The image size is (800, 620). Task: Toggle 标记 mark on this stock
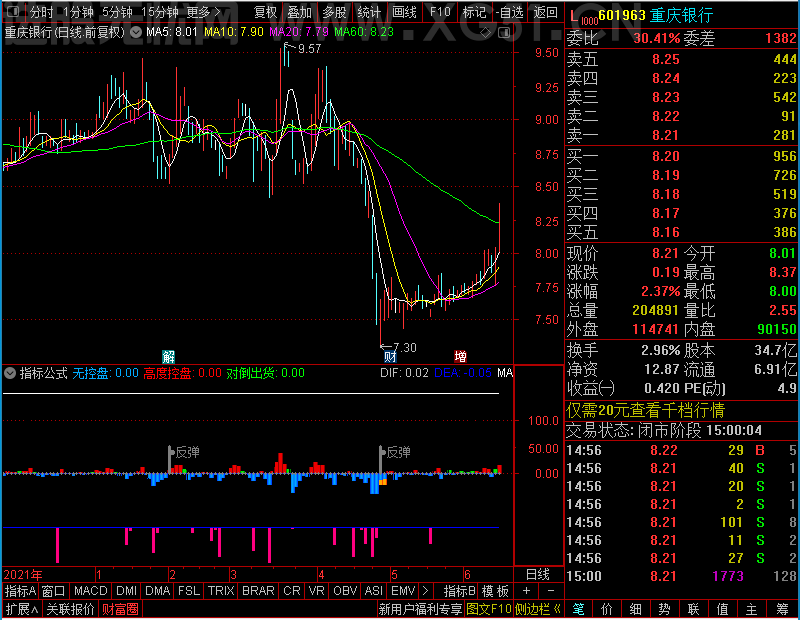[x=474, y=11]
